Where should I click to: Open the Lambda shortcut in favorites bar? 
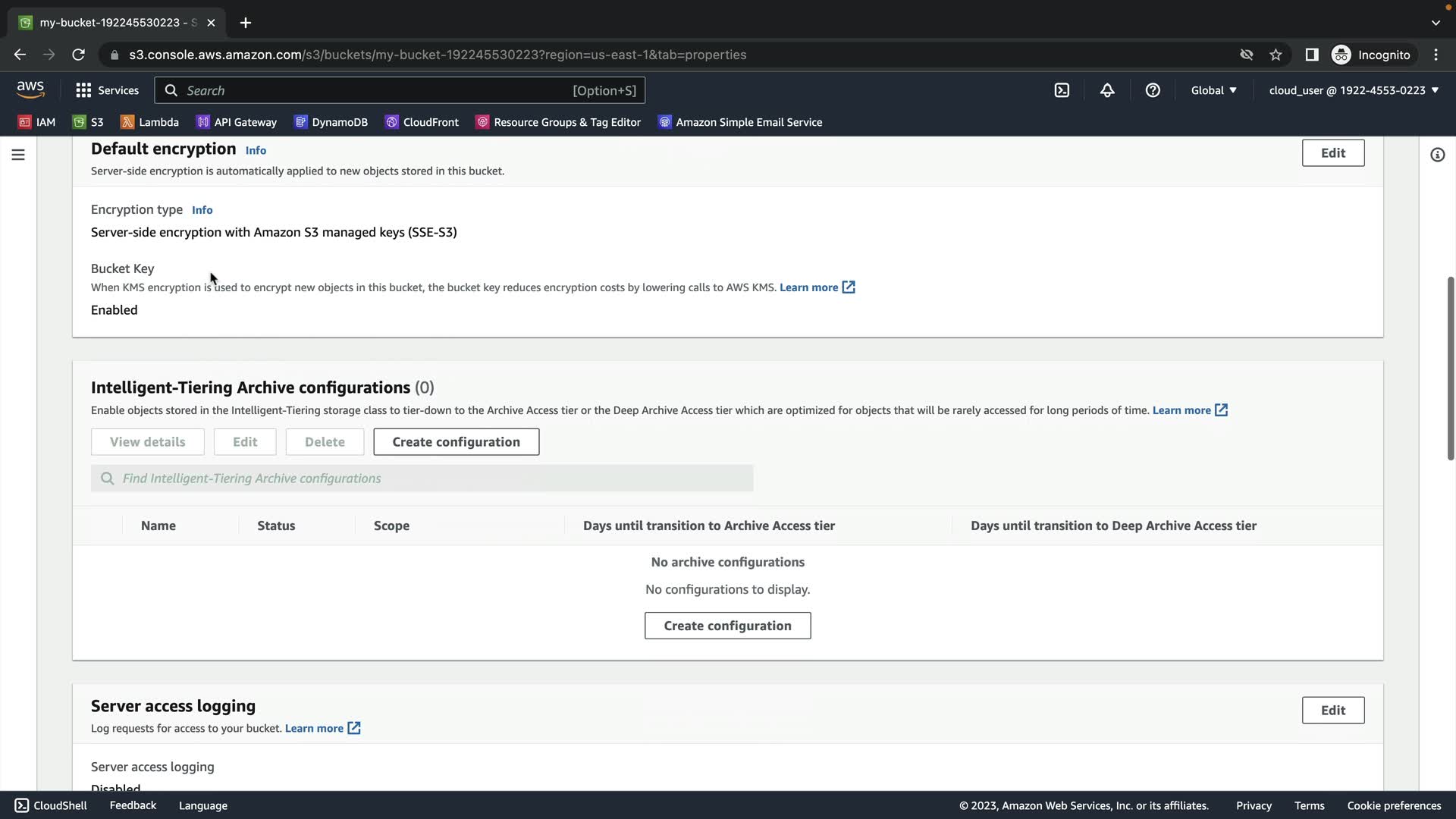pyautogui.click(x=149, y=122)
